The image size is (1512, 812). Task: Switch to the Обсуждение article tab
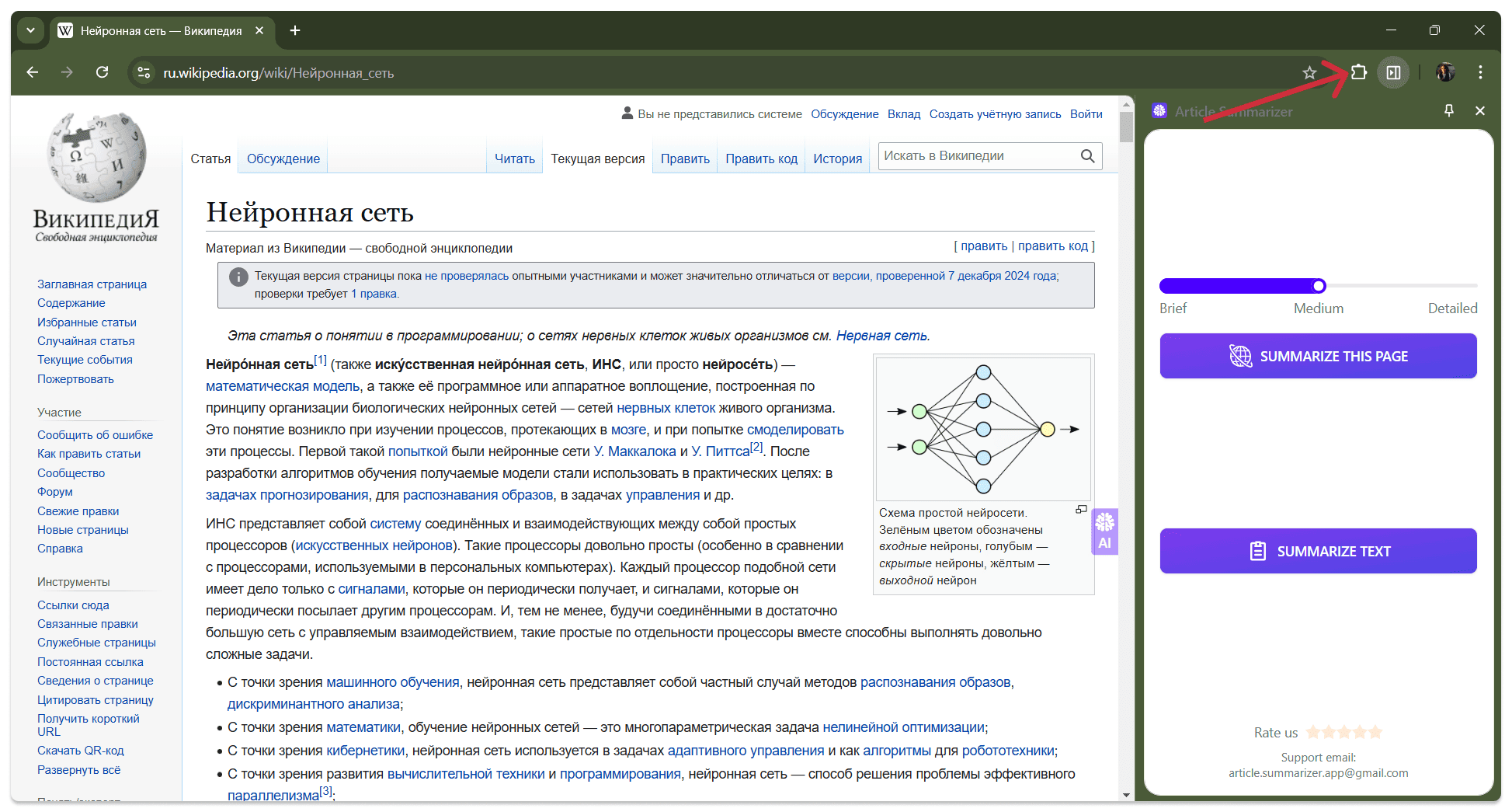tap(283, 159)
